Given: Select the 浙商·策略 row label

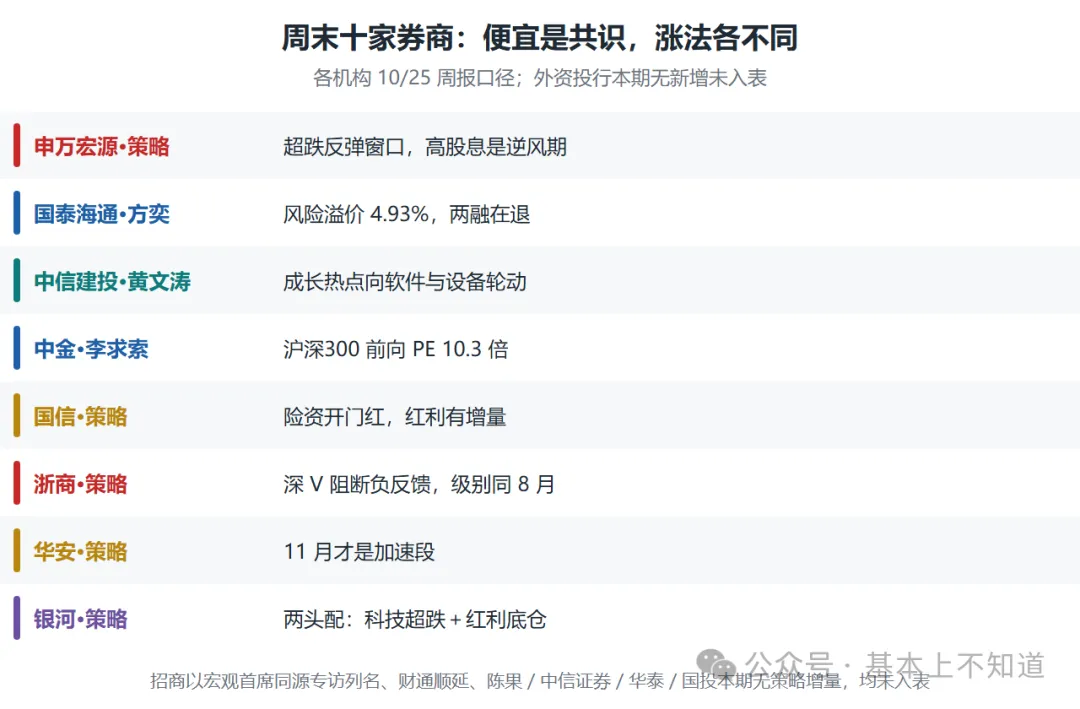Looking at the screenshot, I should [81, 484].
